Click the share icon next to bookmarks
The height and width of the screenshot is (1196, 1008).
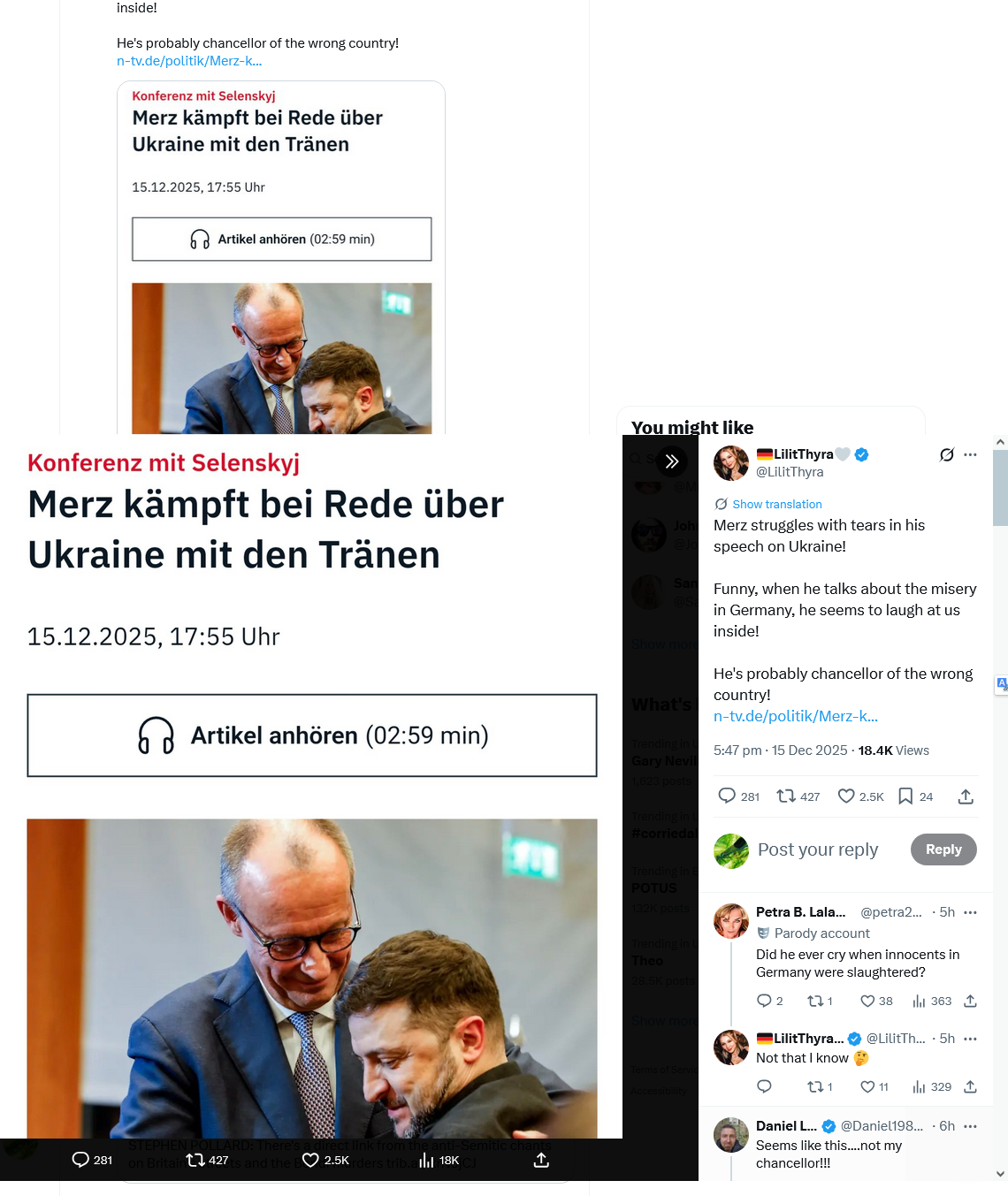click(x=966, y=796)
